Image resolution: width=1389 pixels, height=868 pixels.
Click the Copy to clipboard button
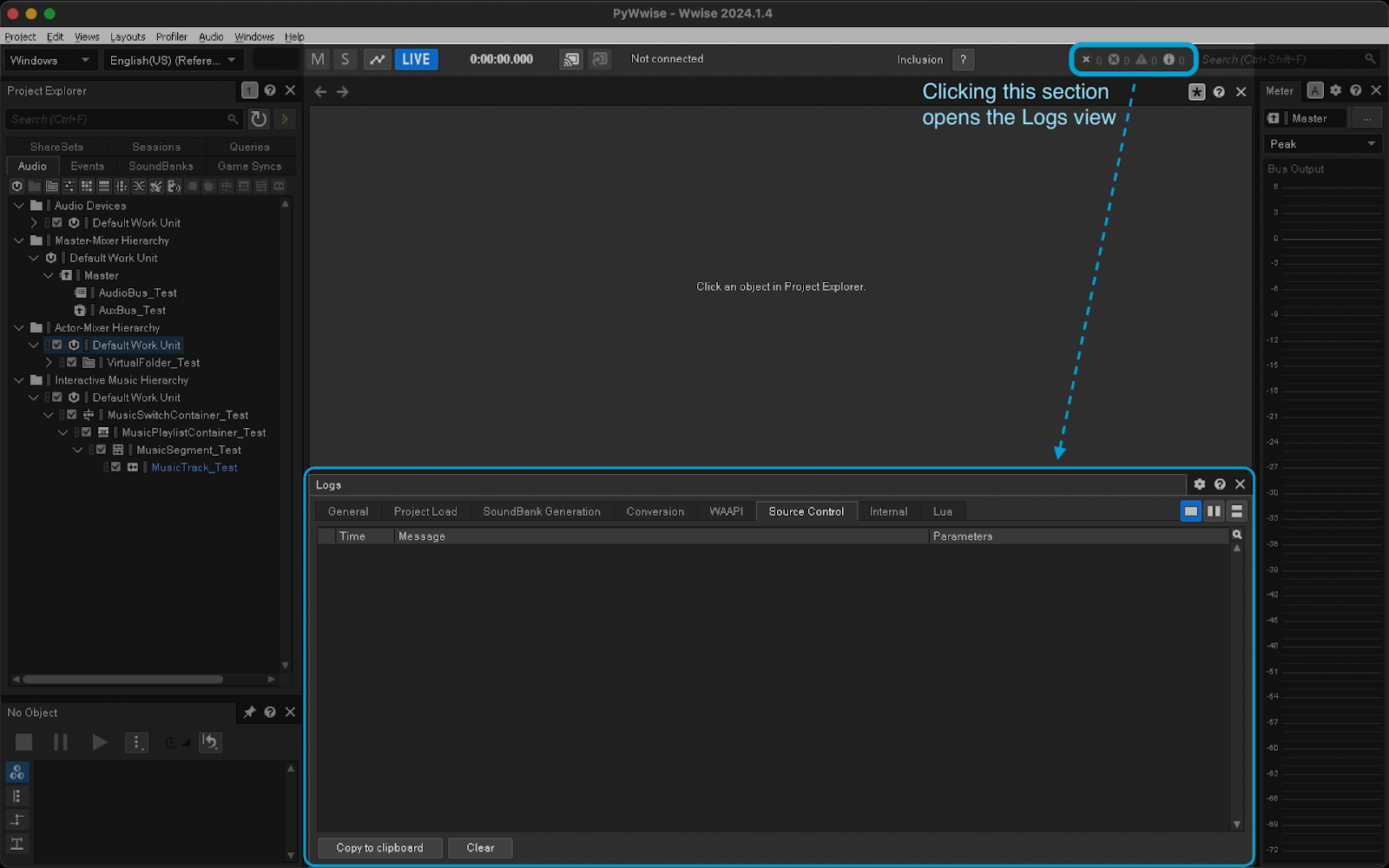pyautogui.click(x=379, y=847)
